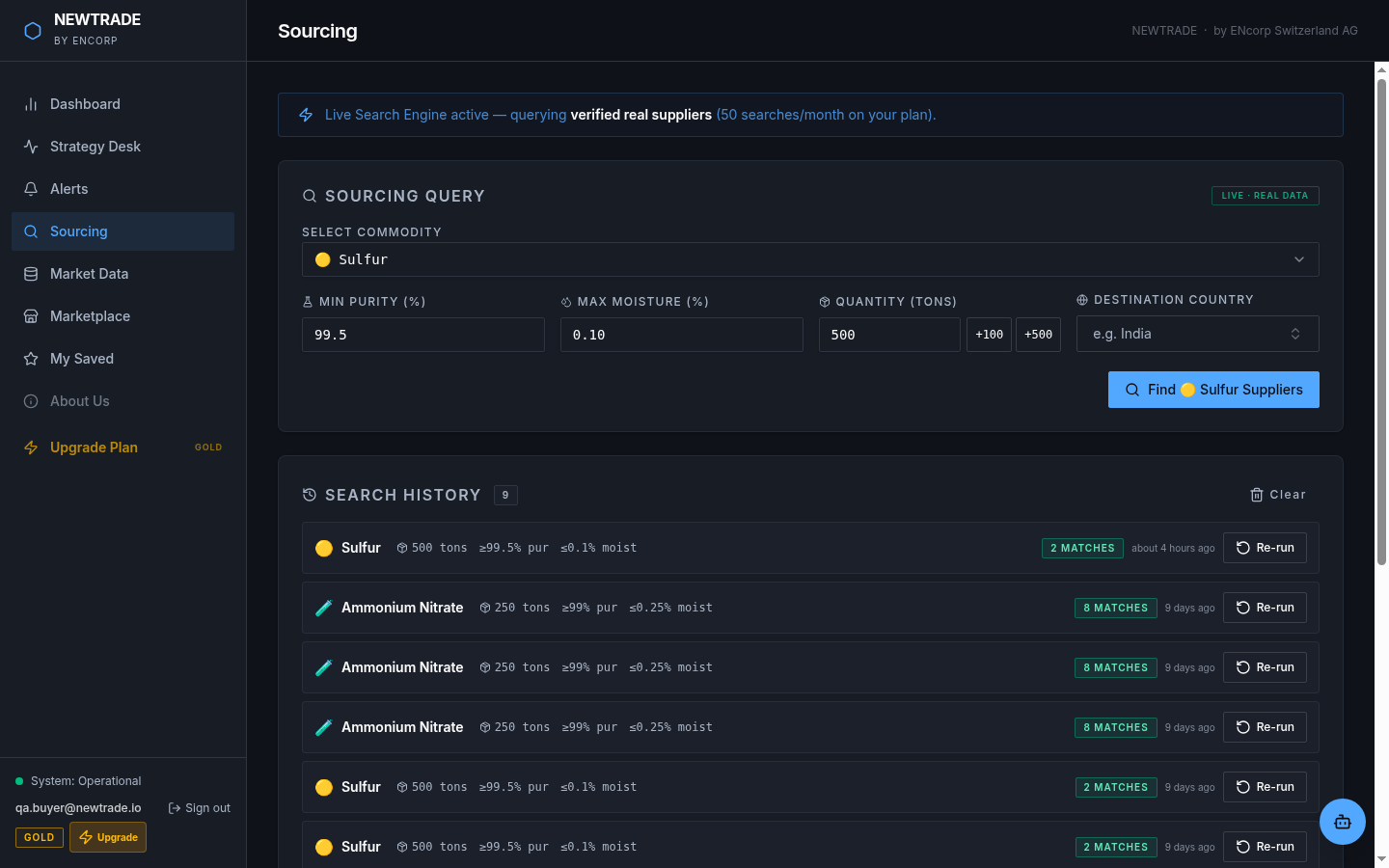Click Sign out link
Screen dimensions: 1389x868
click(x=200, y=808)
